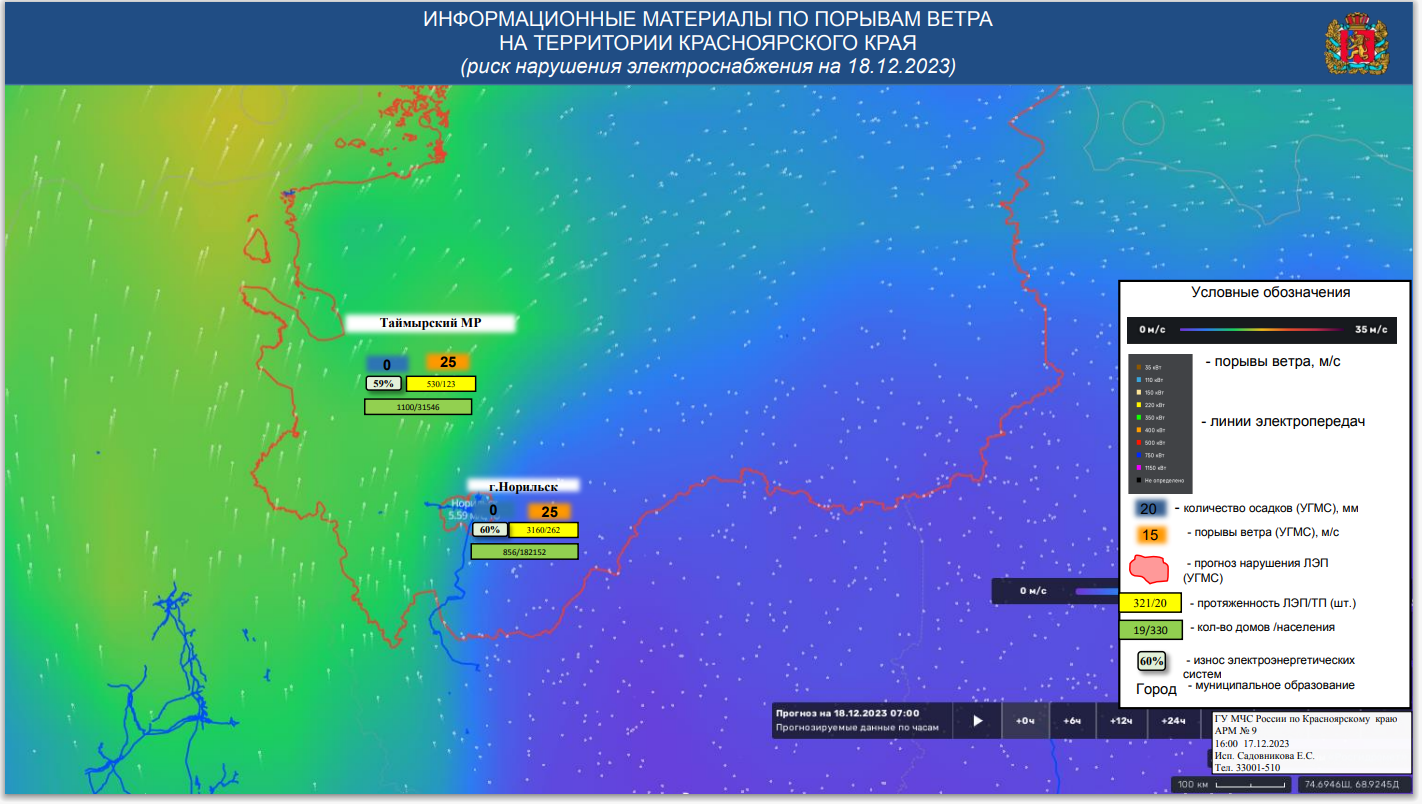Click legend text 'количество осадков (УГМС), мм'

point(1266,508)
